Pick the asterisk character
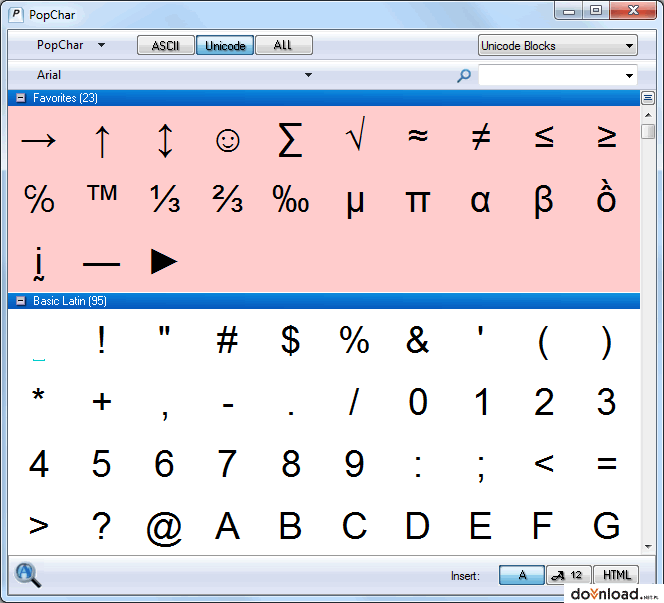The image size is (664, 603). click(x=39, y=396)
